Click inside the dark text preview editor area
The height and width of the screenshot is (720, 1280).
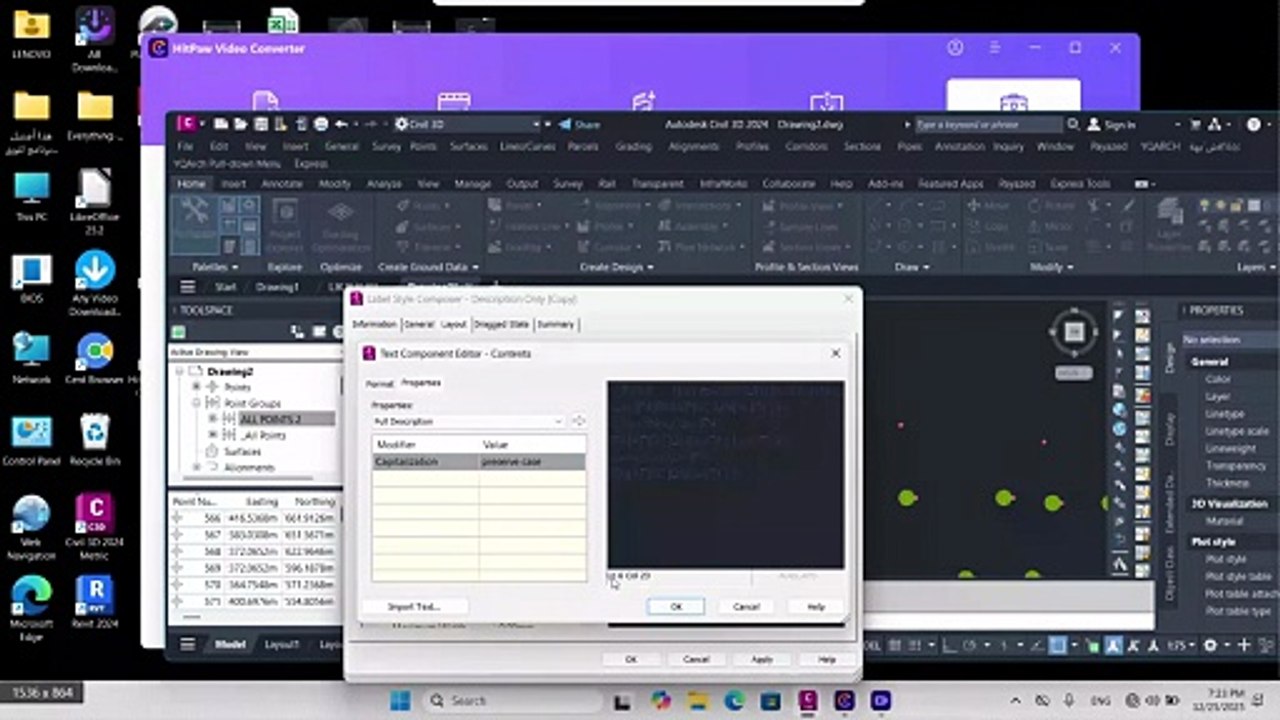pyautogui.click(x=725, y=474)
